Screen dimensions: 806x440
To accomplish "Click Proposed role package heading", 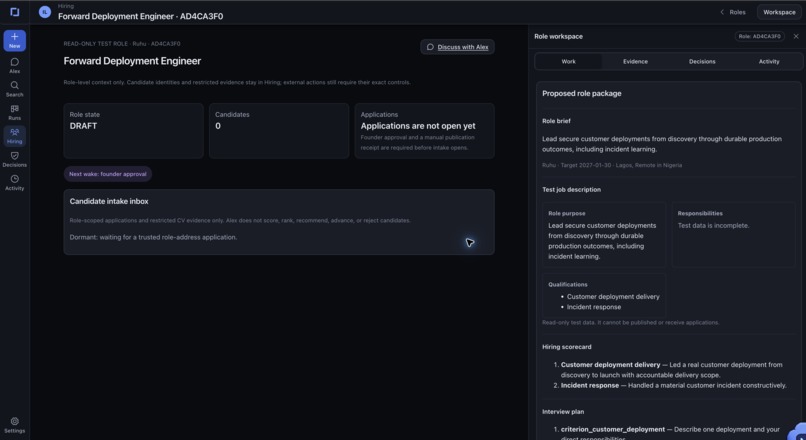I will point(581,94).
